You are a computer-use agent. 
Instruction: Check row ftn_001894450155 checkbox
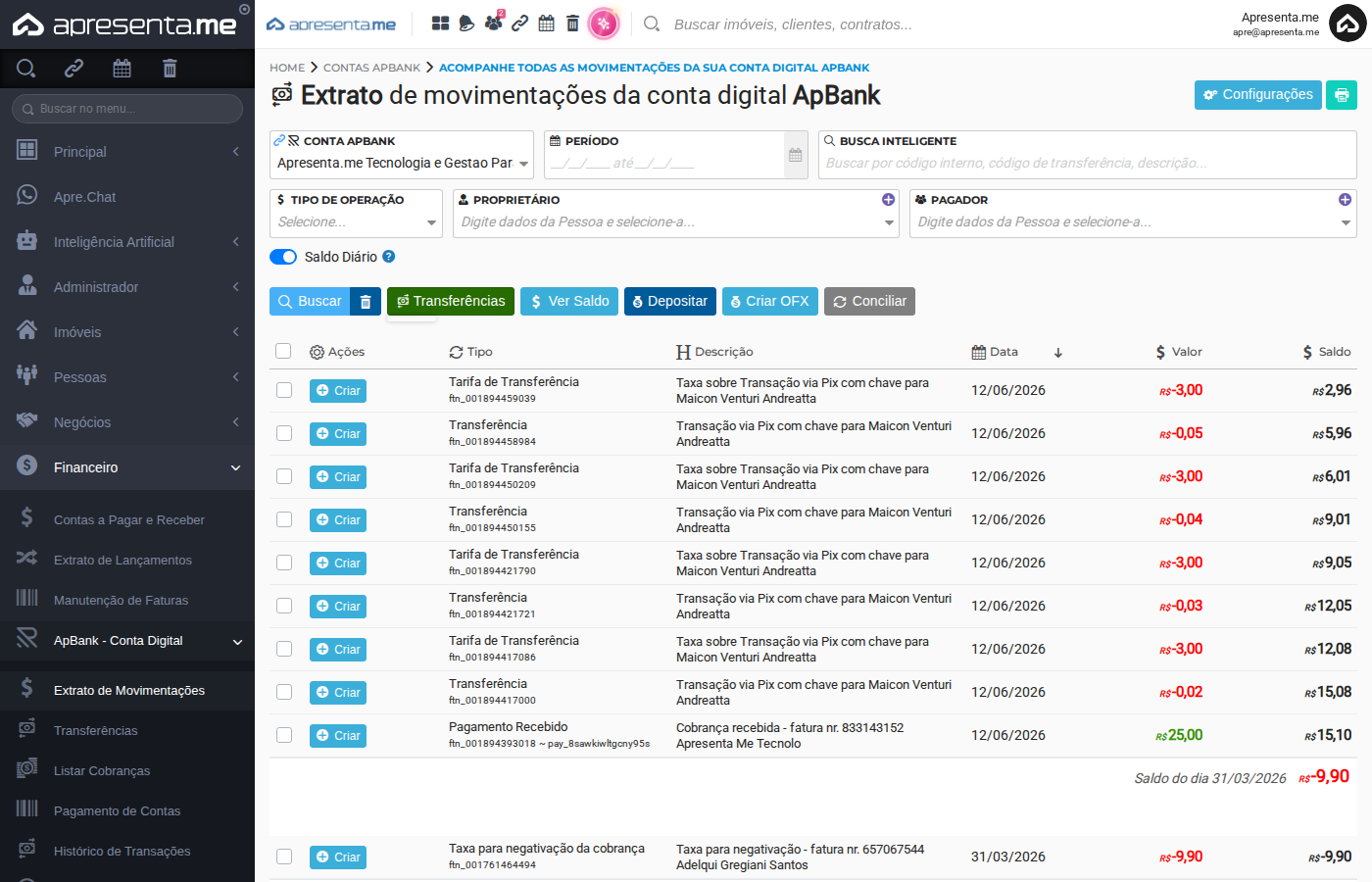click(284, 519)
